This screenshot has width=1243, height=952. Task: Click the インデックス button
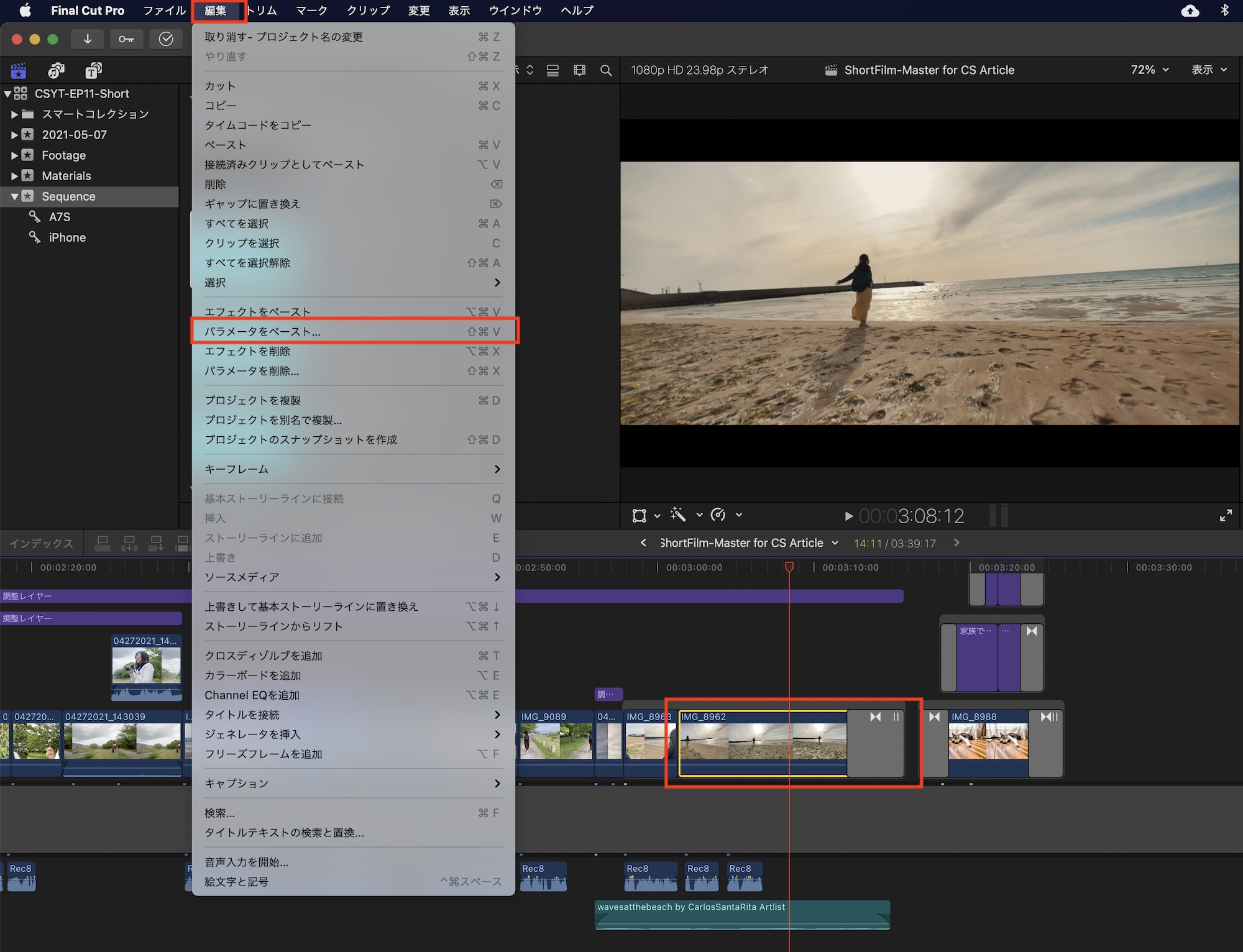pos(41,543)
